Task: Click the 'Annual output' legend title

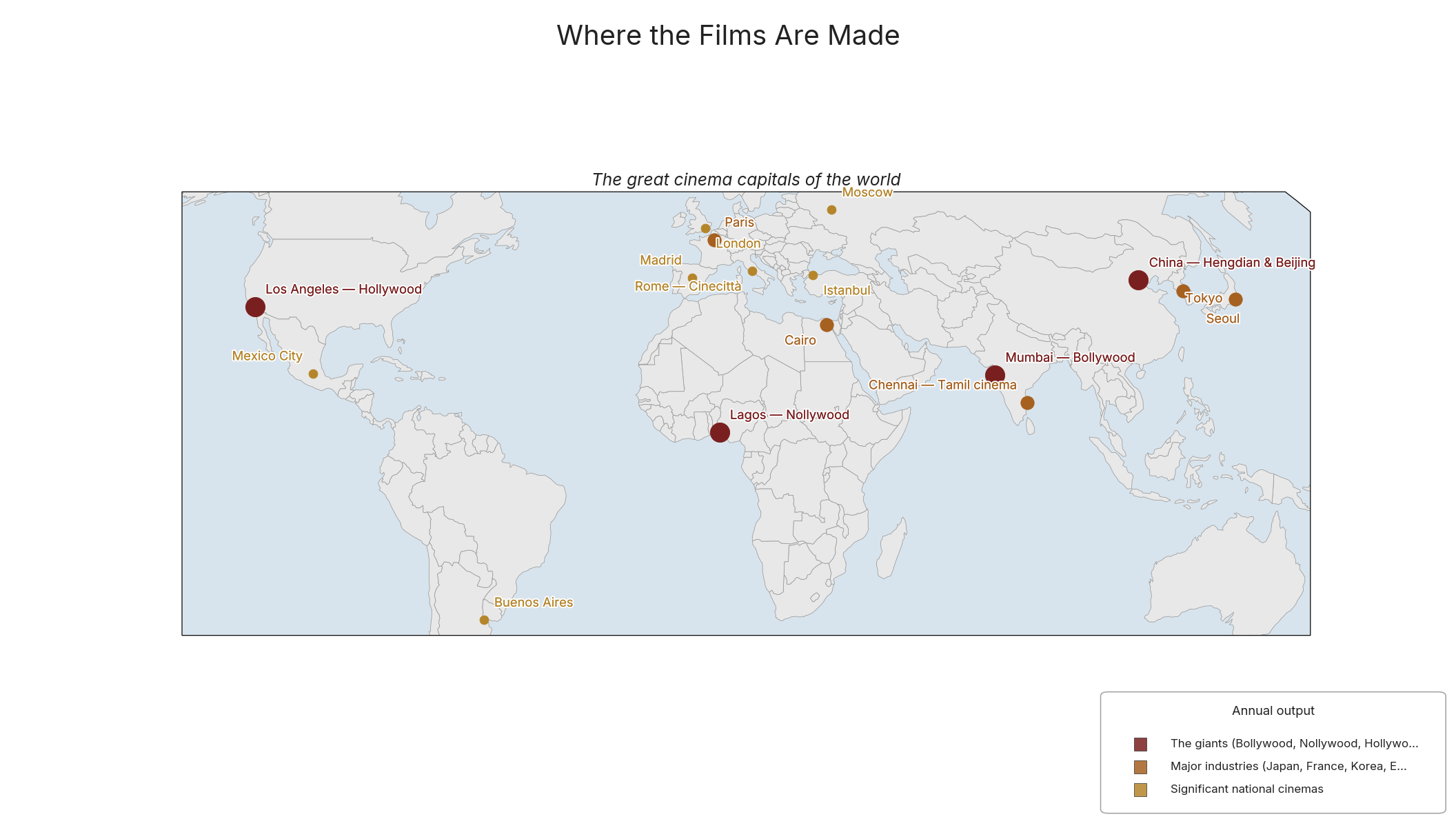Action: 1273,711
